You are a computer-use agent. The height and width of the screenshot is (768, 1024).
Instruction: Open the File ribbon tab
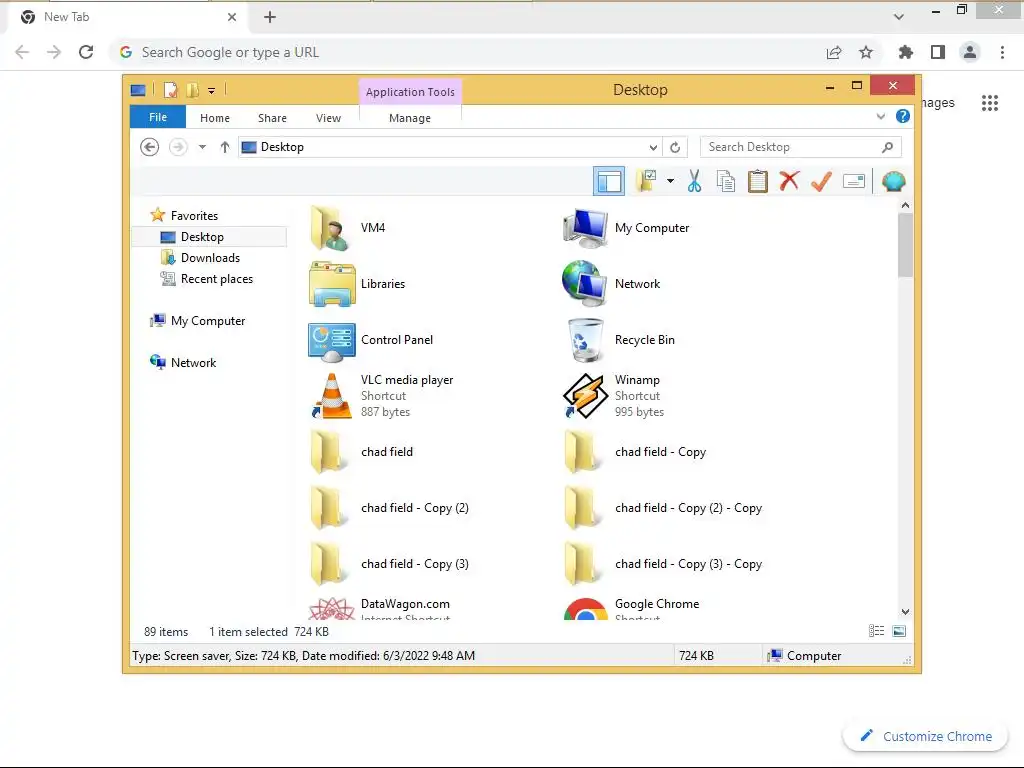(158, 117)
